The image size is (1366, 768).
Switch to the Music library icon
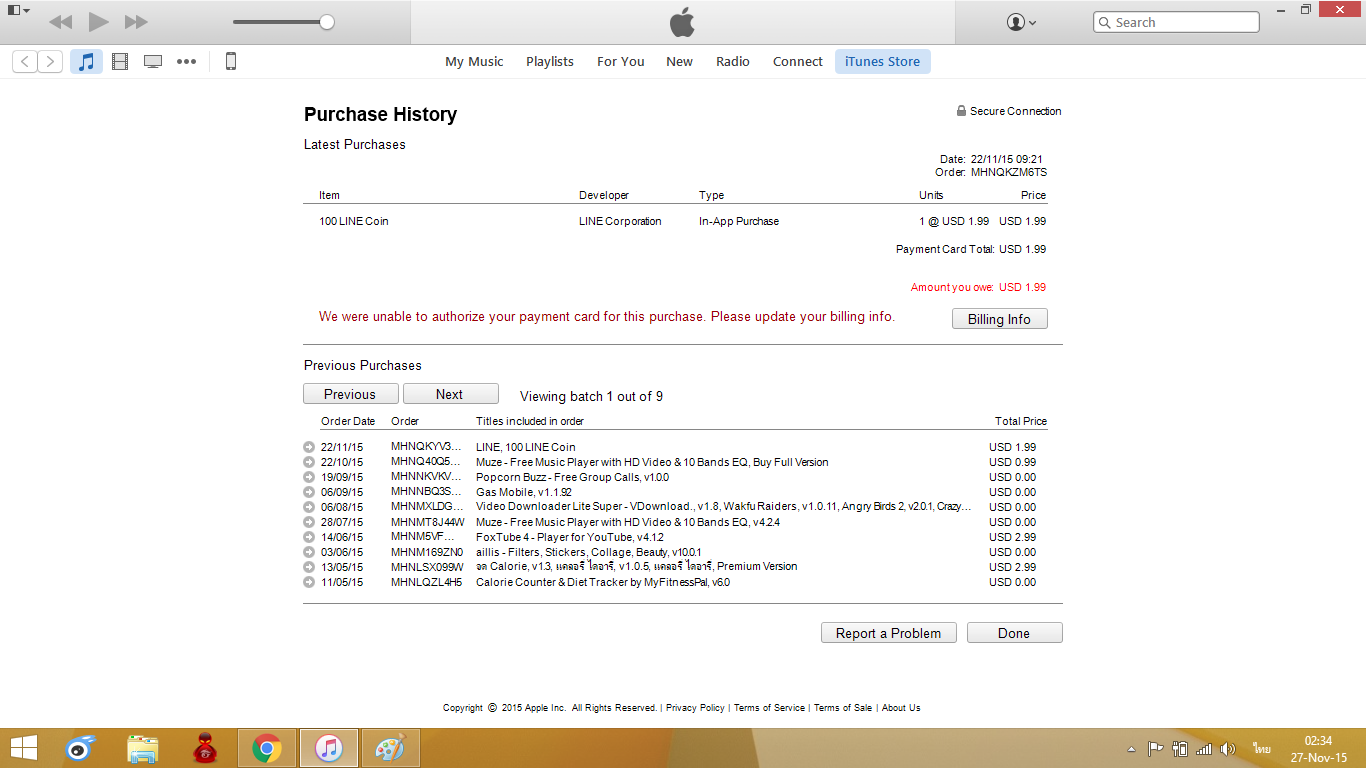(86, 61)
